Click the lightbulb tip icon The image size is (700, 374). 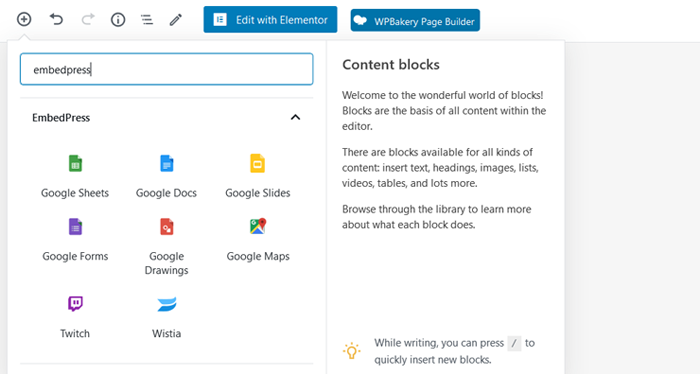point(352,351)
